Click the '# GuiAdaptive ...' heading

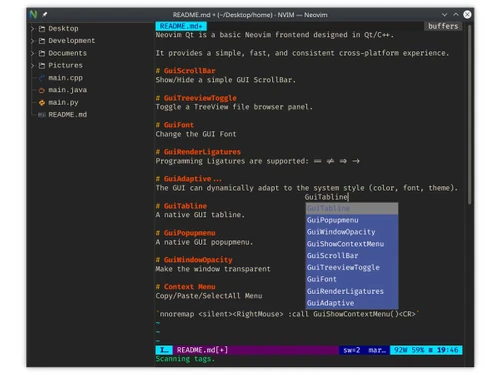(x=189, y=179)
